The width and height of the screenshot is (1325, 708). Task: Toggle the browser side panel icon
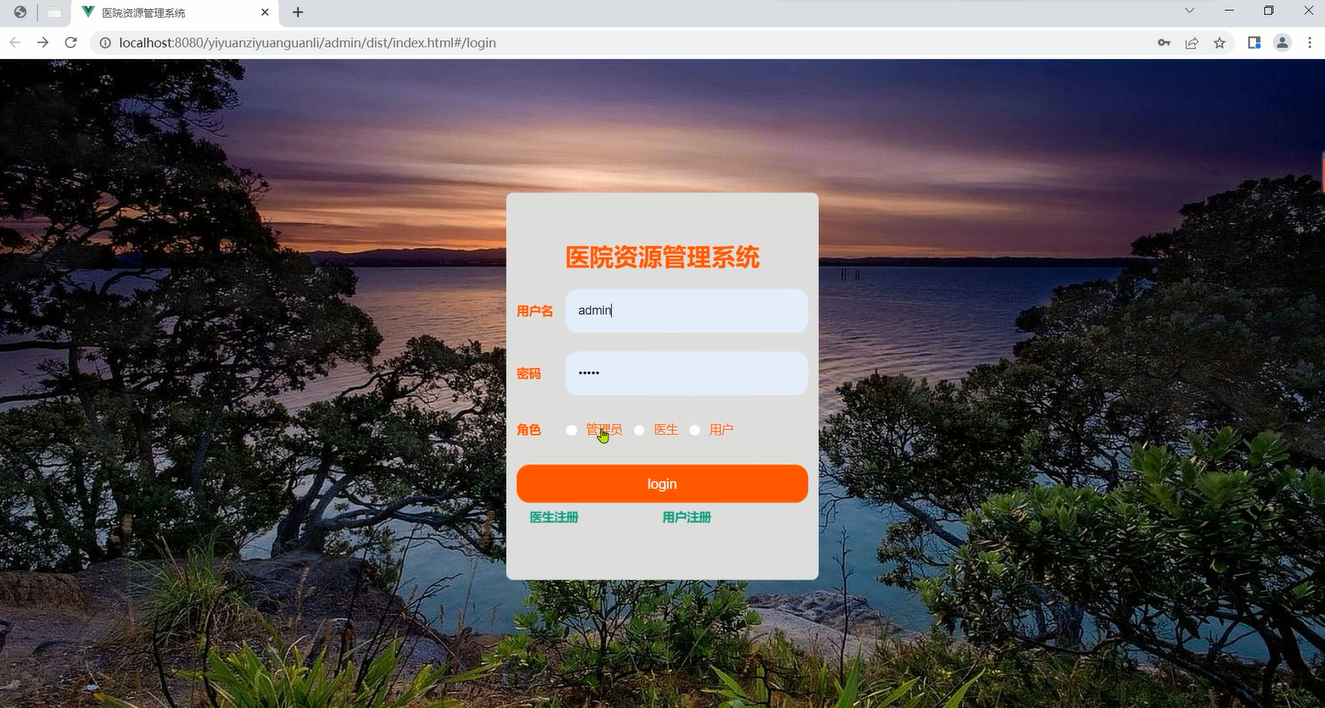[1254, 43]
